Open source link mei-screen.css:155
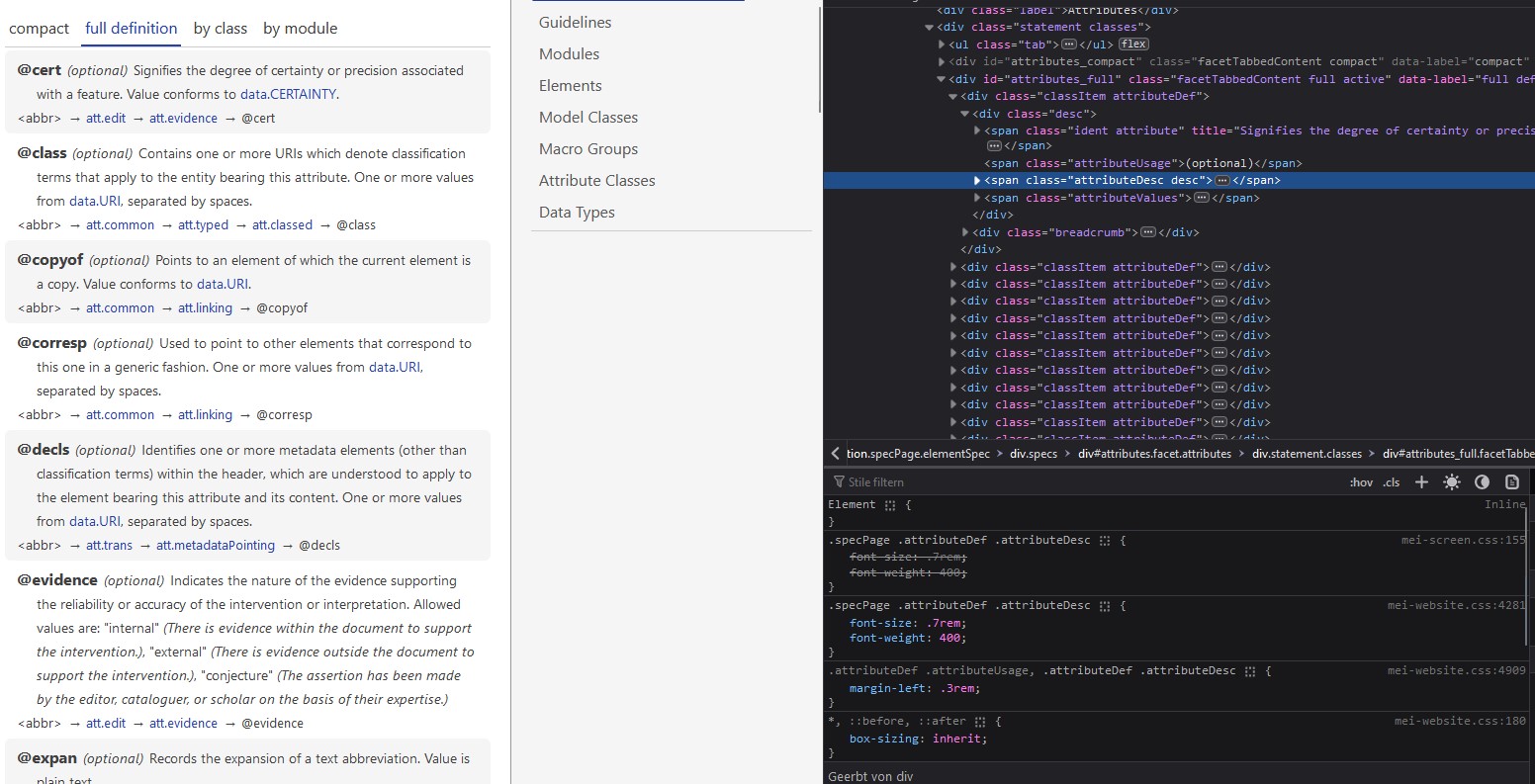 (1464, 541)
